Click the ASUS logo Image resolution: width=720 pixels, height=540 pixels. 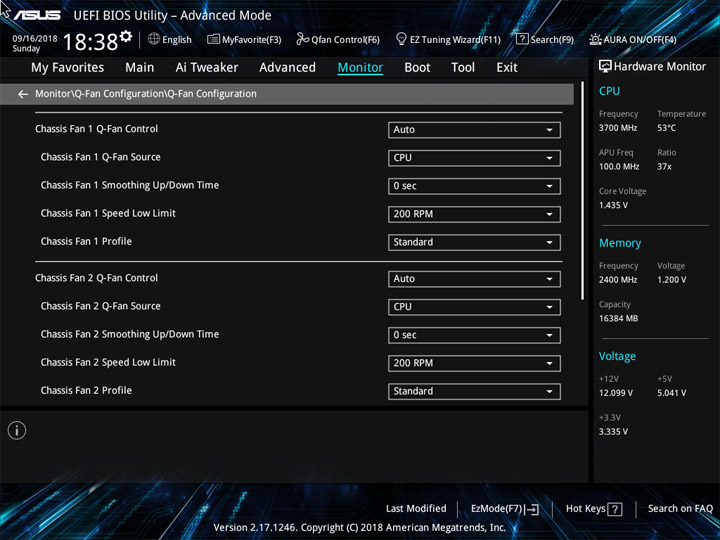pos(36,15)
